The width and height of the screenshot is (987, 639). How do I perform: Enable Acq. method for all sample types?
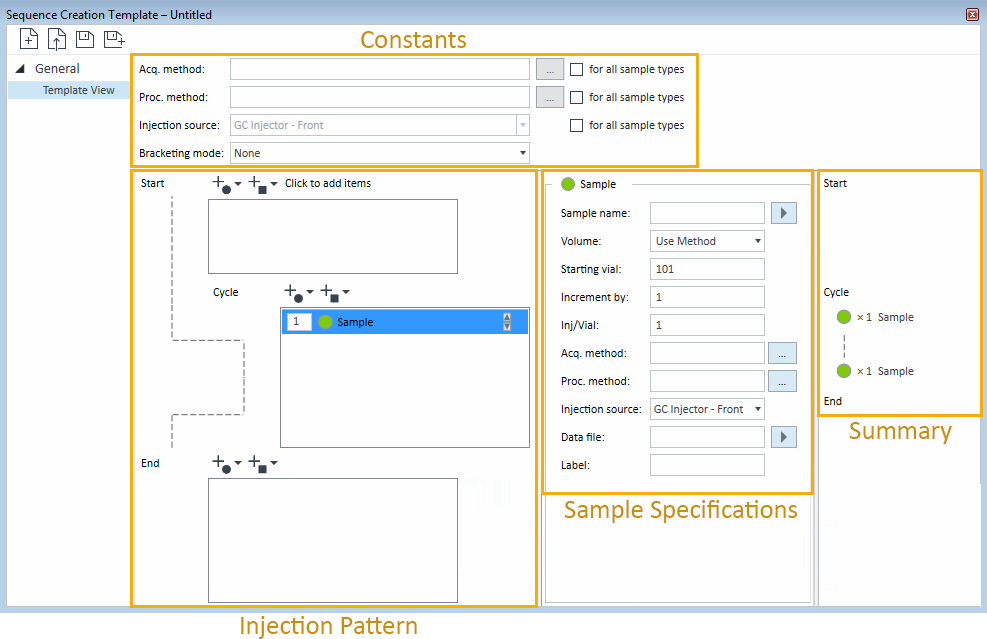[x=576, y=69]
